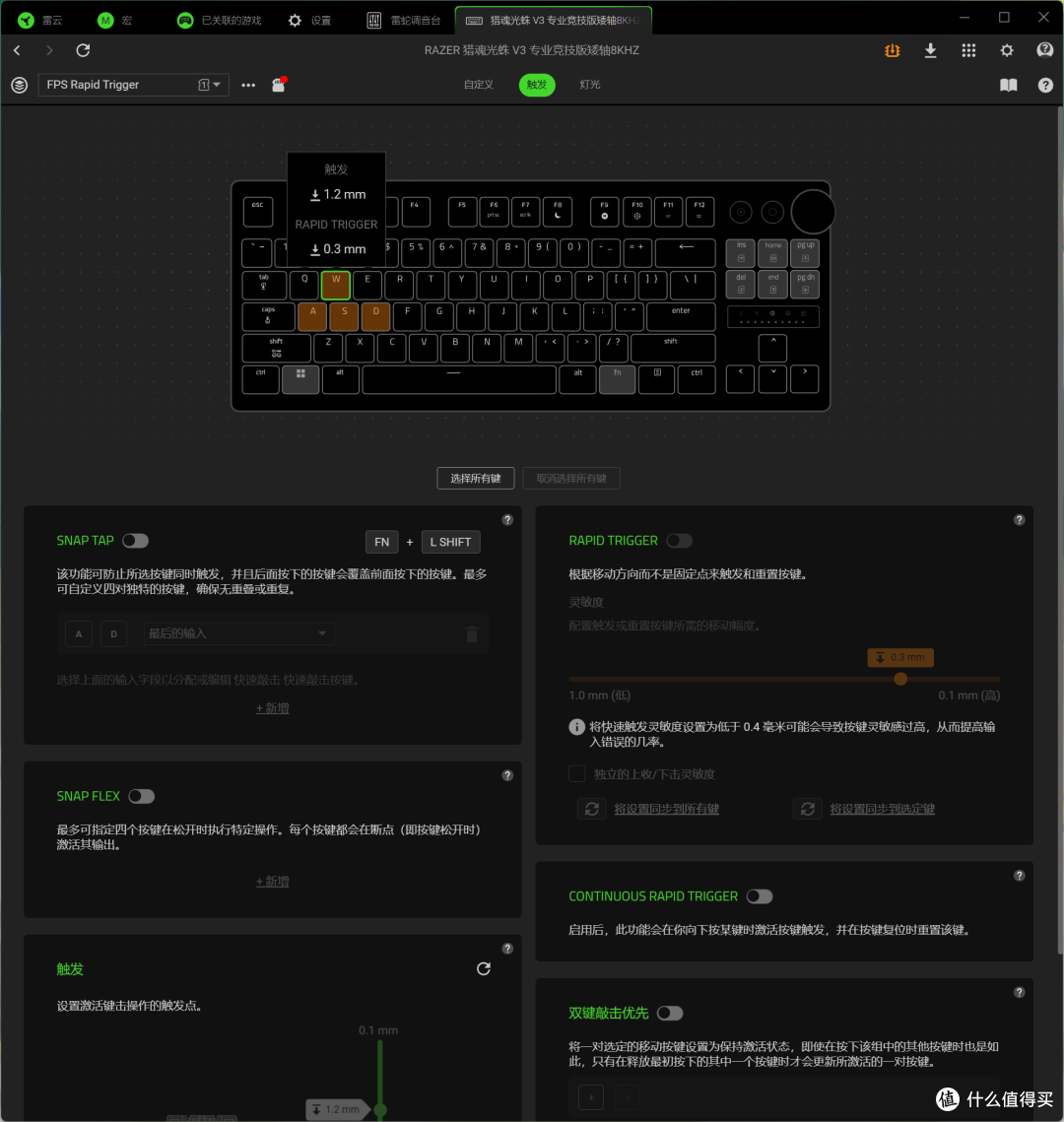Toggle the SNAP FLEX switch
The height and width of the screenshot is (1122, 1064).
142,796
